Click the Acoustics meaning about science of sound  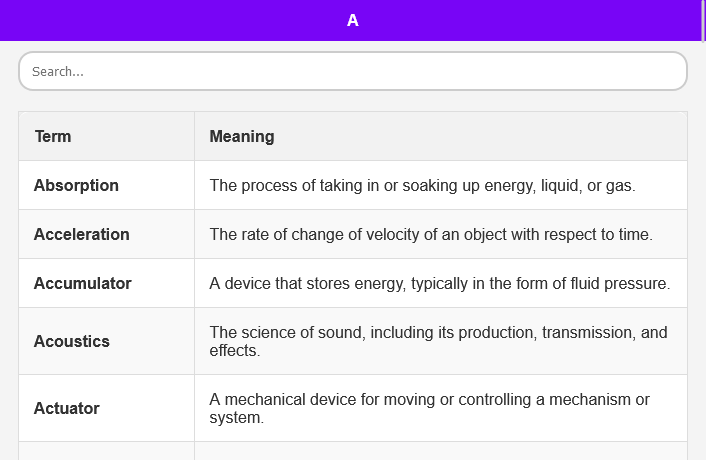(438, 341)
